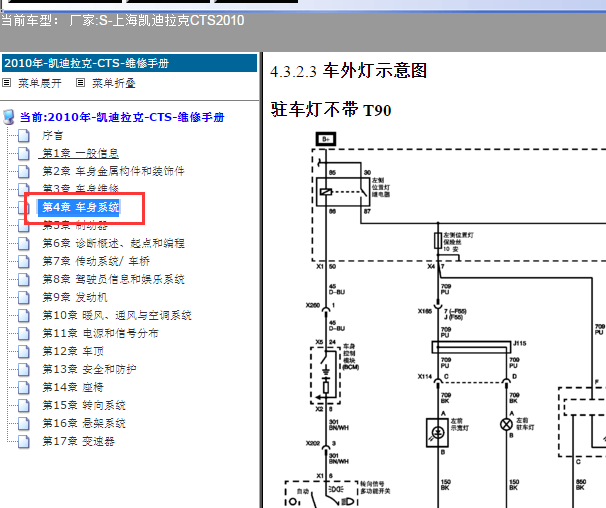Click the 车身控制模块 (BCM) box
The width and height of the screenshot is (606, 508).
click(x=325, y=375)
